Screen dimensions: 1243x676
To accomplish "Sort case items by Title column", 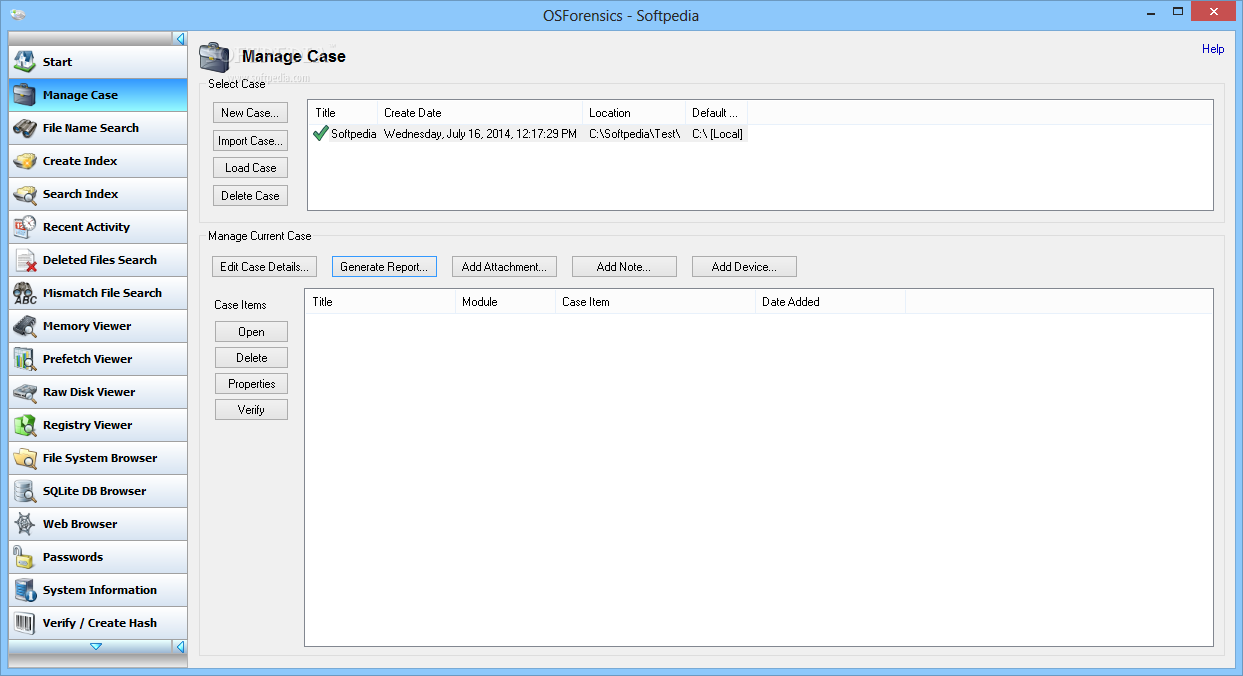I will click(x=380, y=301).
